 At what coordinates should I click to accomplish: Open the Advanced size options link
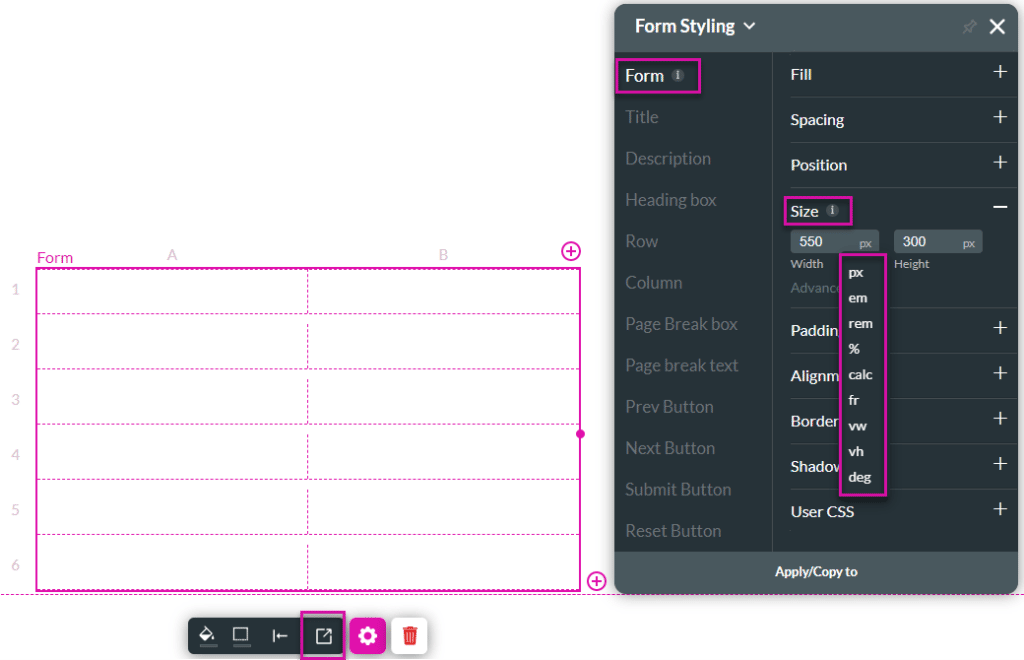point(812,287)
